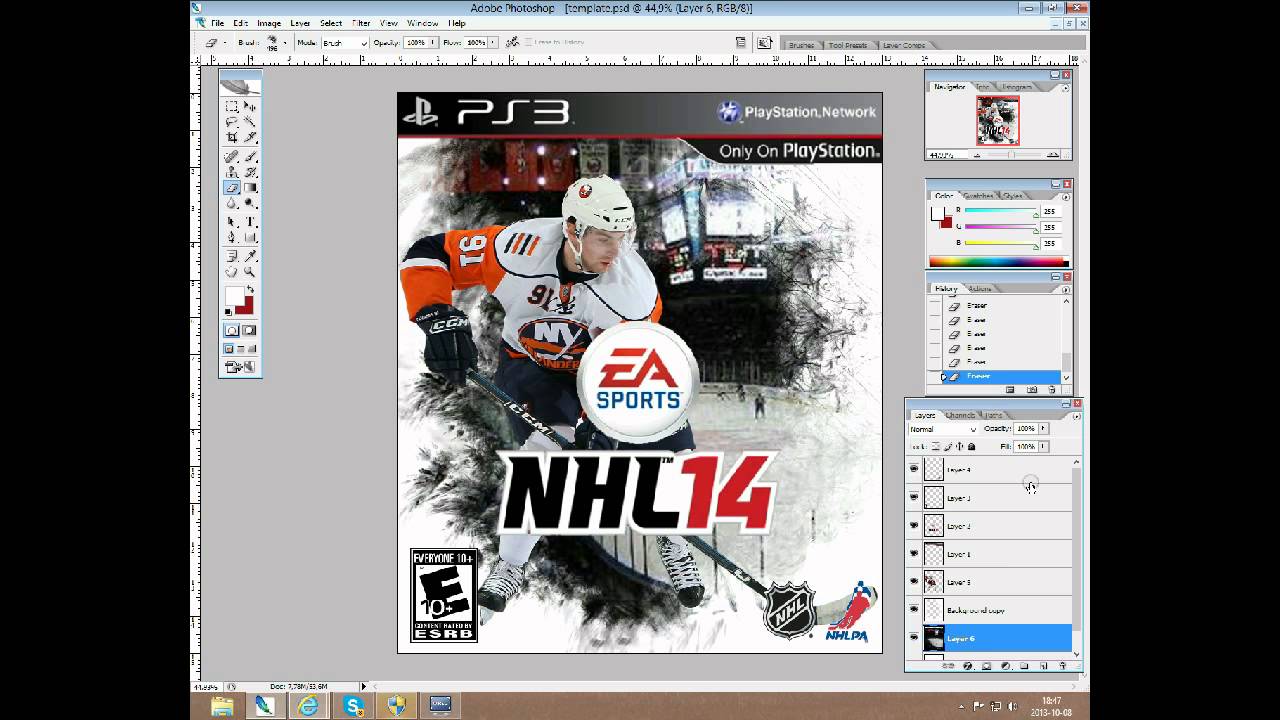Open Flow slider arrow in options bar
The width and height of the screenshot is (1280, 720).
[x=493, y=43]
